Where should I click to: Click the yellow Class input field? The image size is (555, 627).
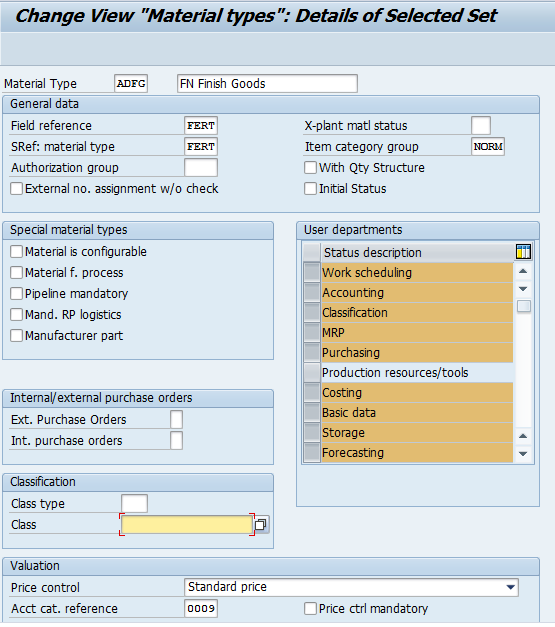[x=187, y=524]
